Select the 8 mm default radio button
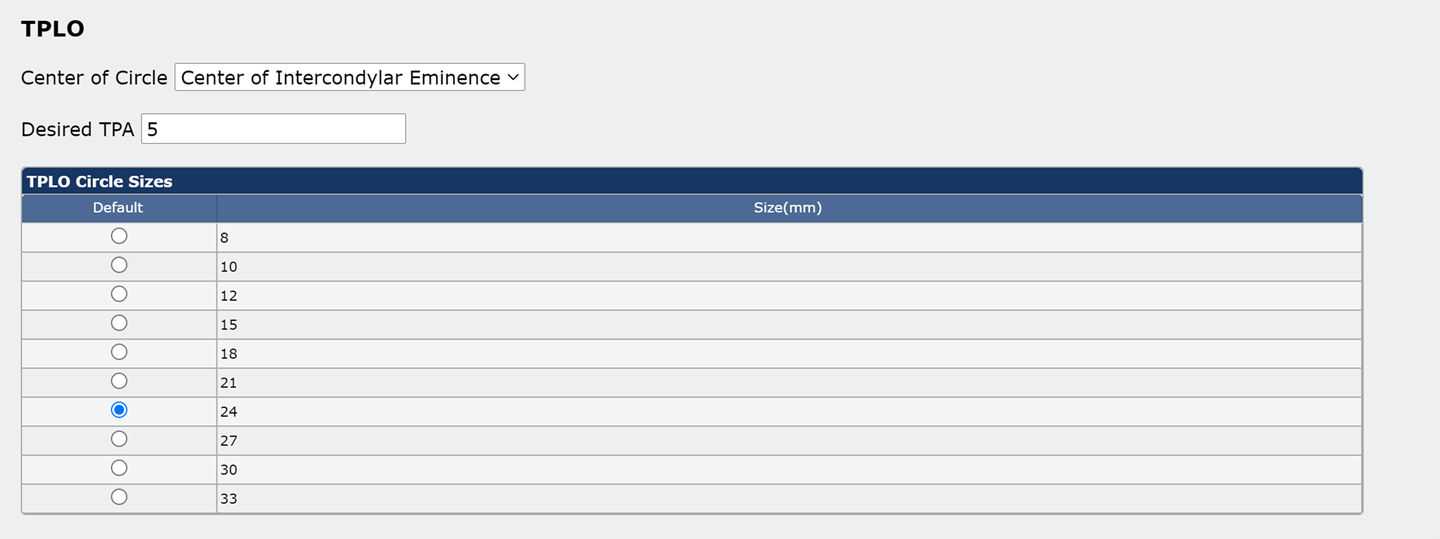This screenshot has width=1440, height=539. coord(119,236)
